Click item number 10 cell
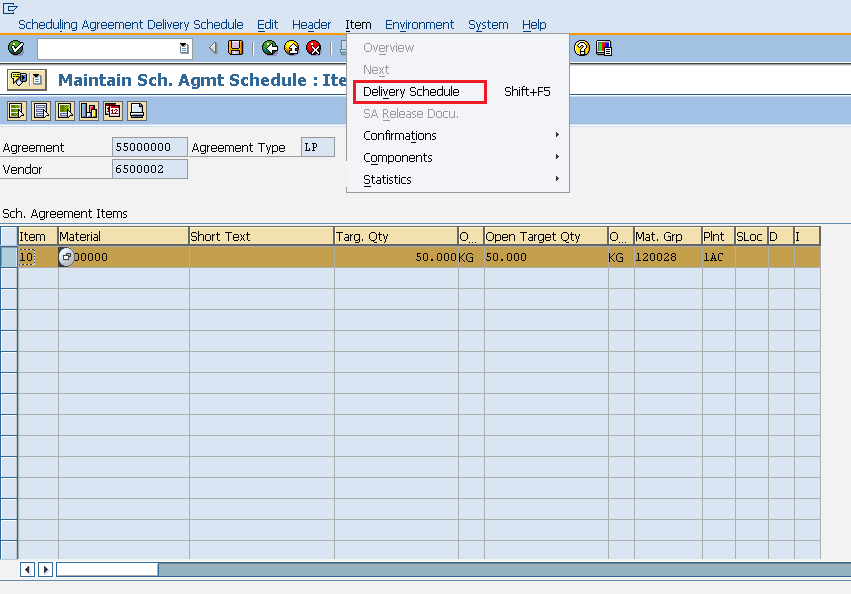Viewport: 851px width, 594px height. 38,257
